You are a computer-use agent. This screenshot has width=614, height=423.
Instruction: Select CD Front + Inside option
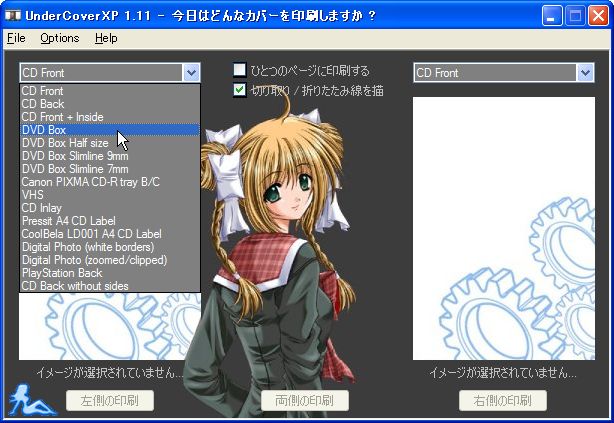coord(110,117)
